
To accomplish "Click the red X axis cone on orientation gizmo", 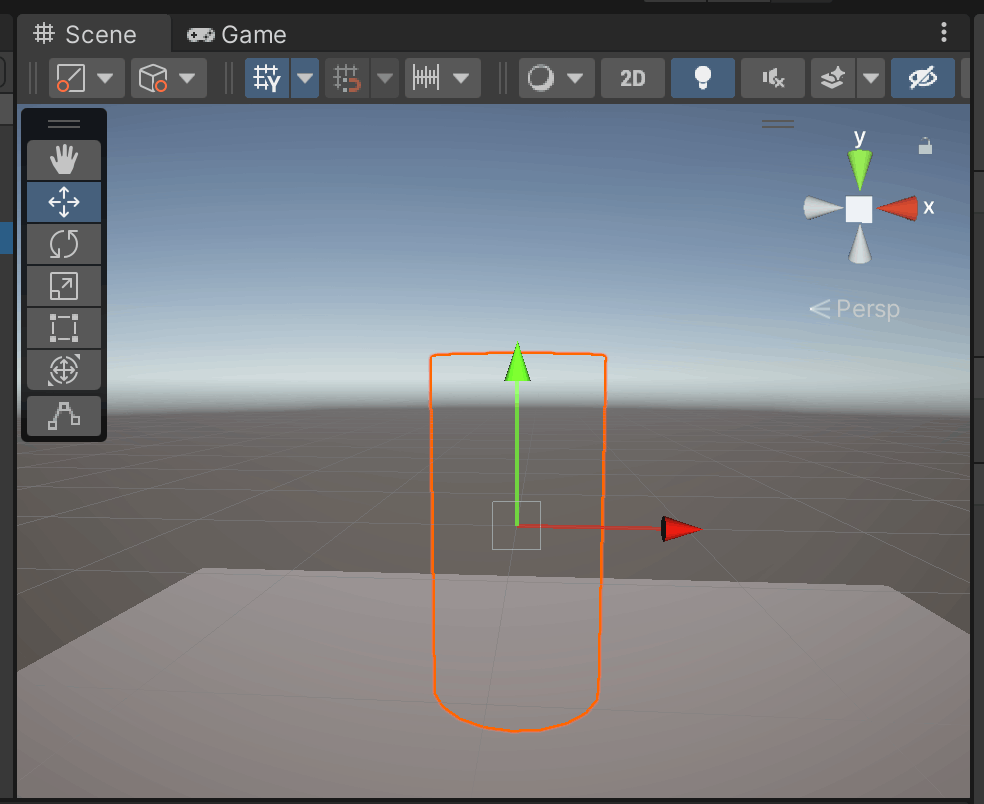I will [x=898, y=208].
